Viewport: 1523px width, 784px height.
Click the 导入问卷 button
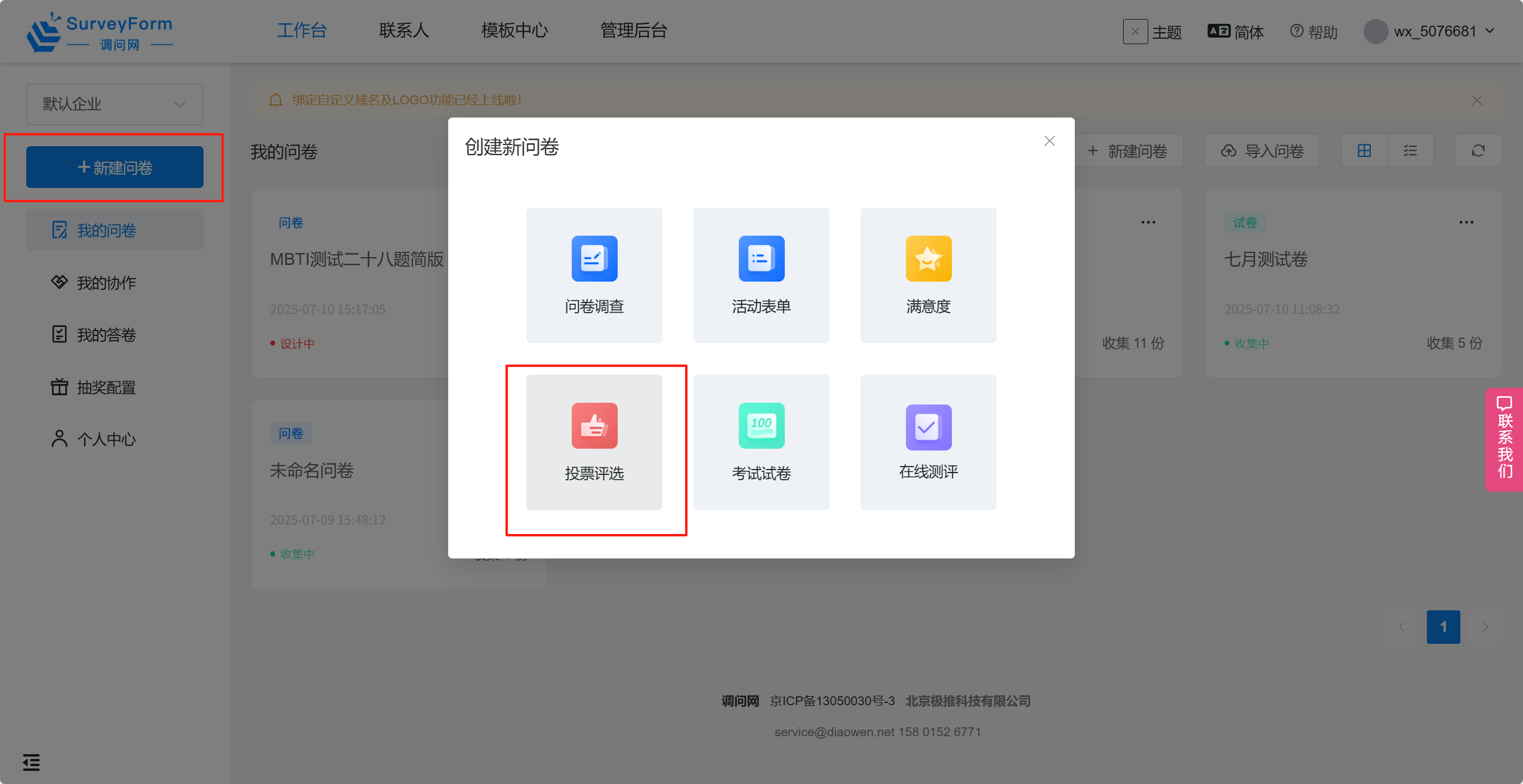click(x=1262, y=151)
